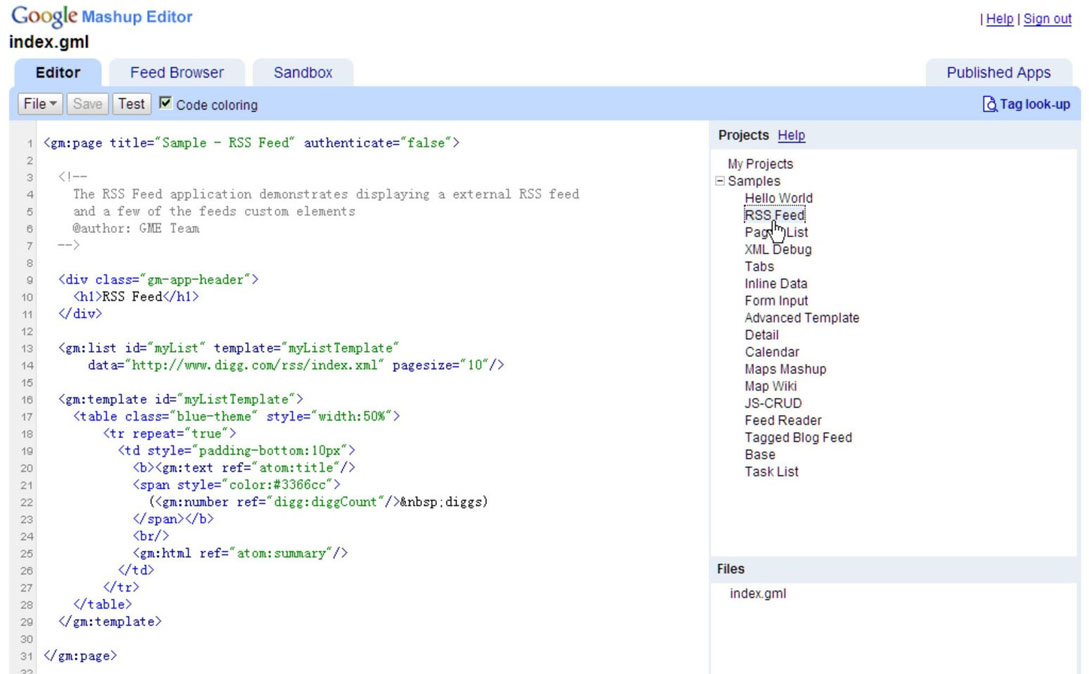Click the gm:number diggCount line

coord(318,502)
